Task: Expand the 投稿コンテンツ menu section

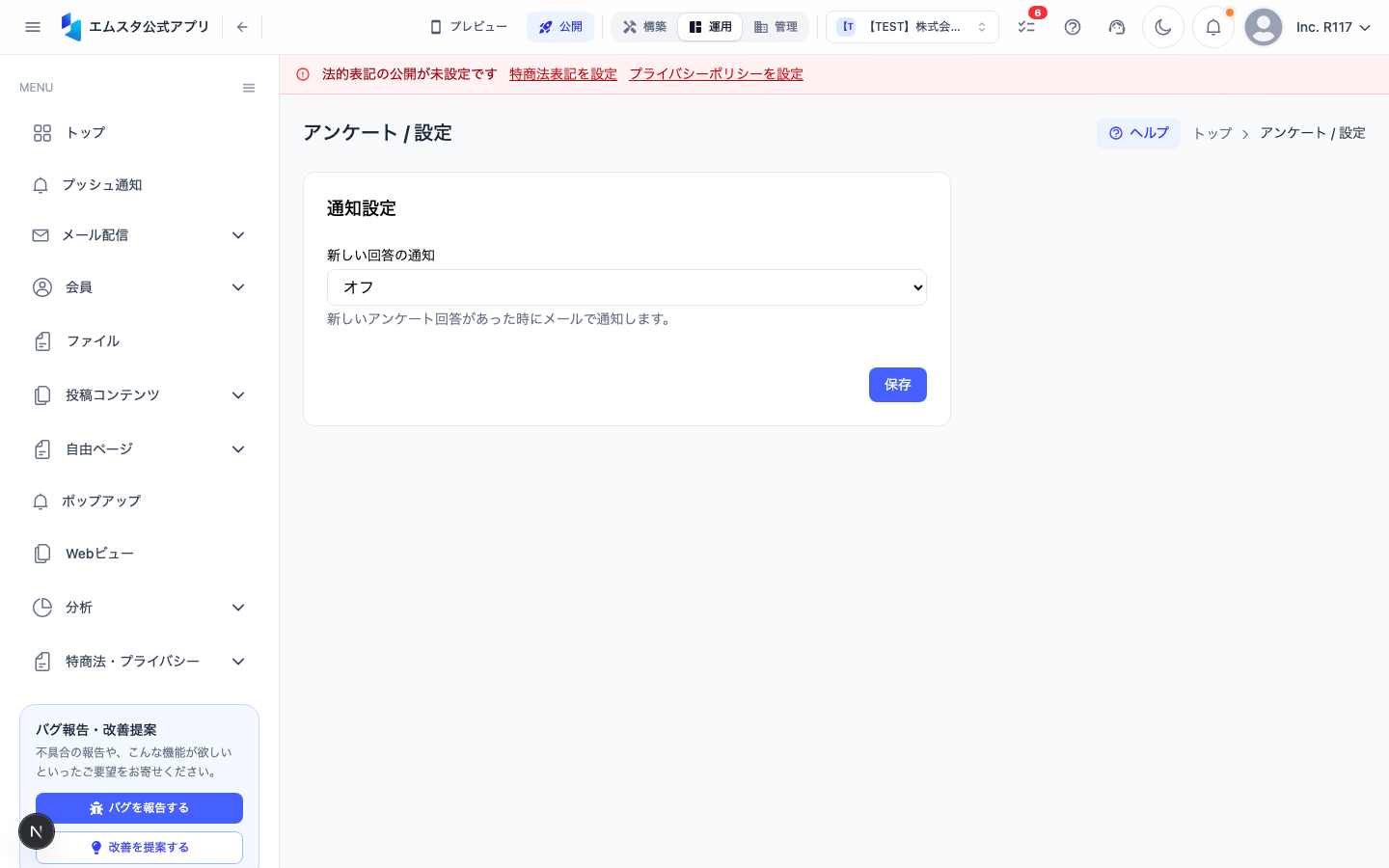Action: point(139,395)
